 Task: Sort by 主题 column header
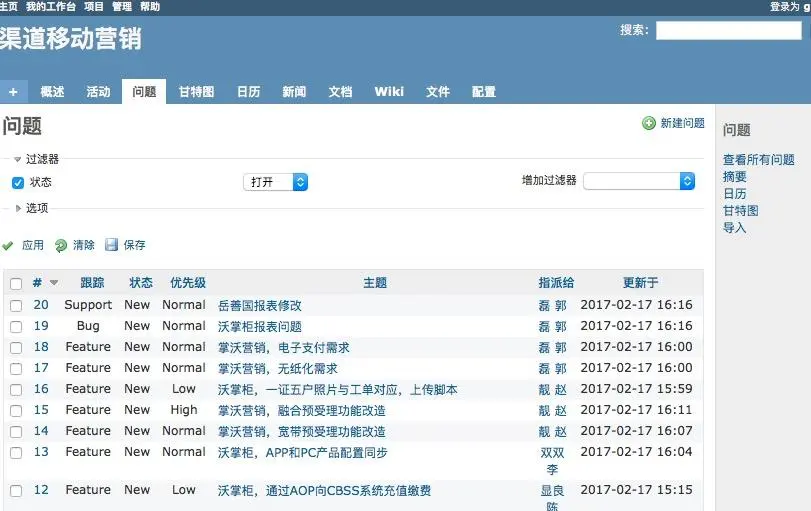tap(375, 283)
